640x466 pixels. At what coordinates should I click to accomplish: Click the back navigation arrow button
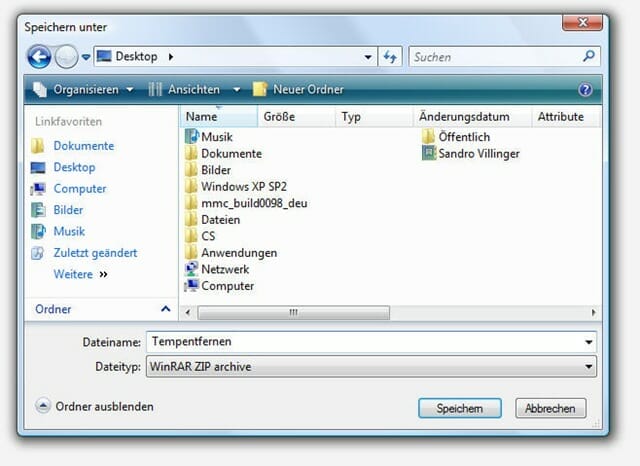[39, 56]
